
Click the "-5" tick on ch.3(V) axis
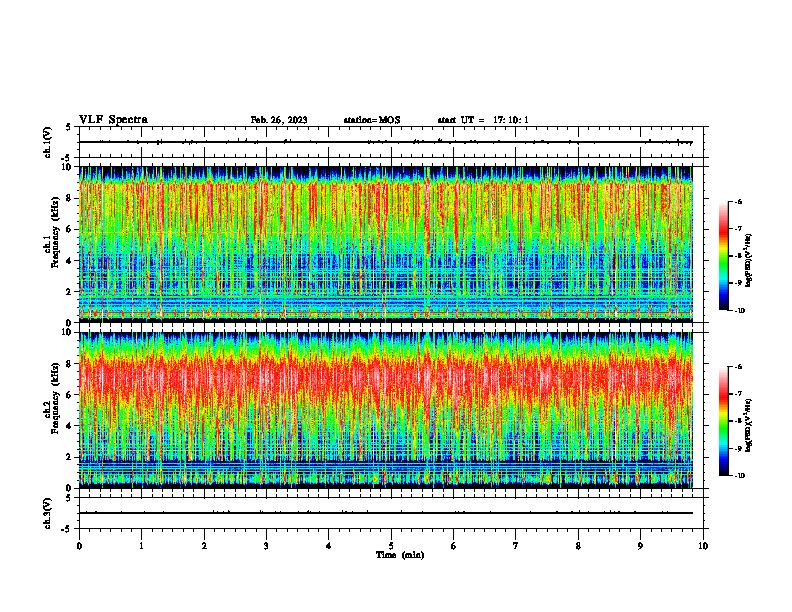point(68,529)
